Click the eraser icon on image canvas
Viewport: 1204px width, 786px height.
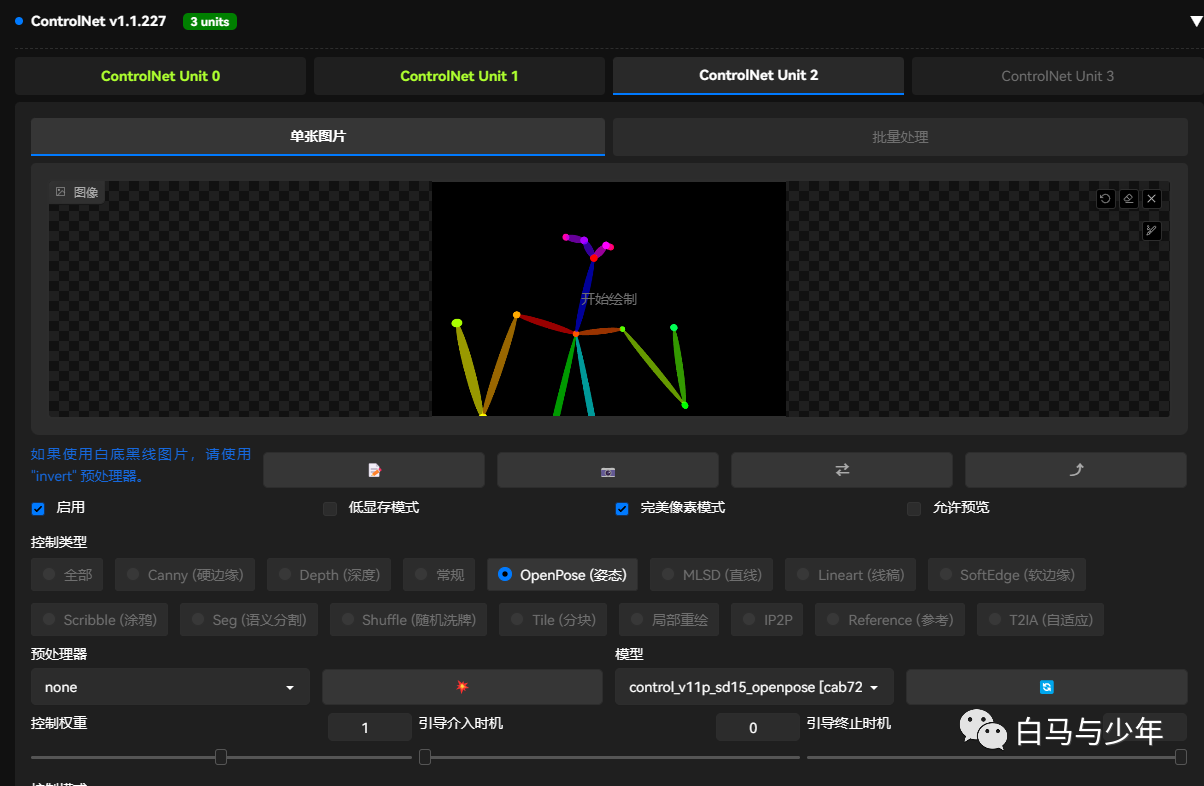click(x=1128, y=199)
